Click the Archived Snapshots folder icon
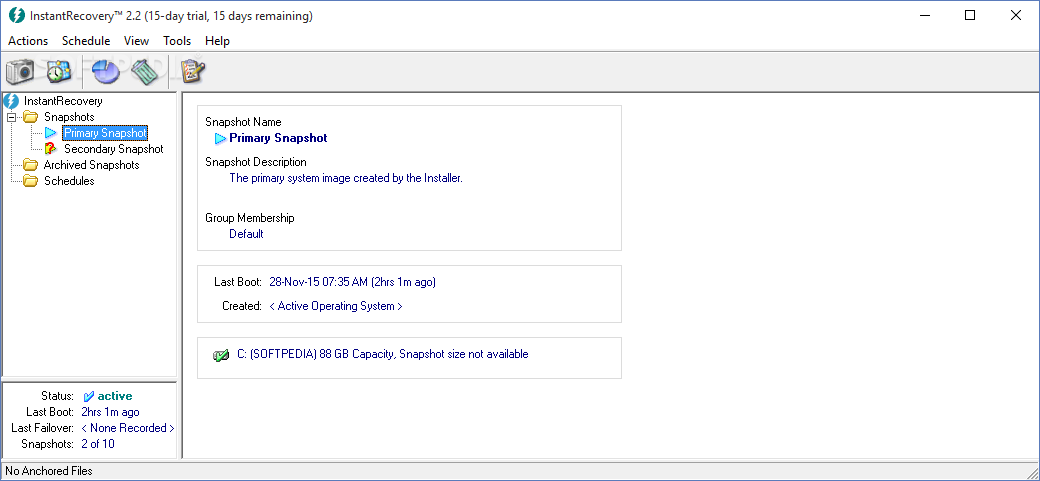The image size is (1040, 481). pos(31,165)
